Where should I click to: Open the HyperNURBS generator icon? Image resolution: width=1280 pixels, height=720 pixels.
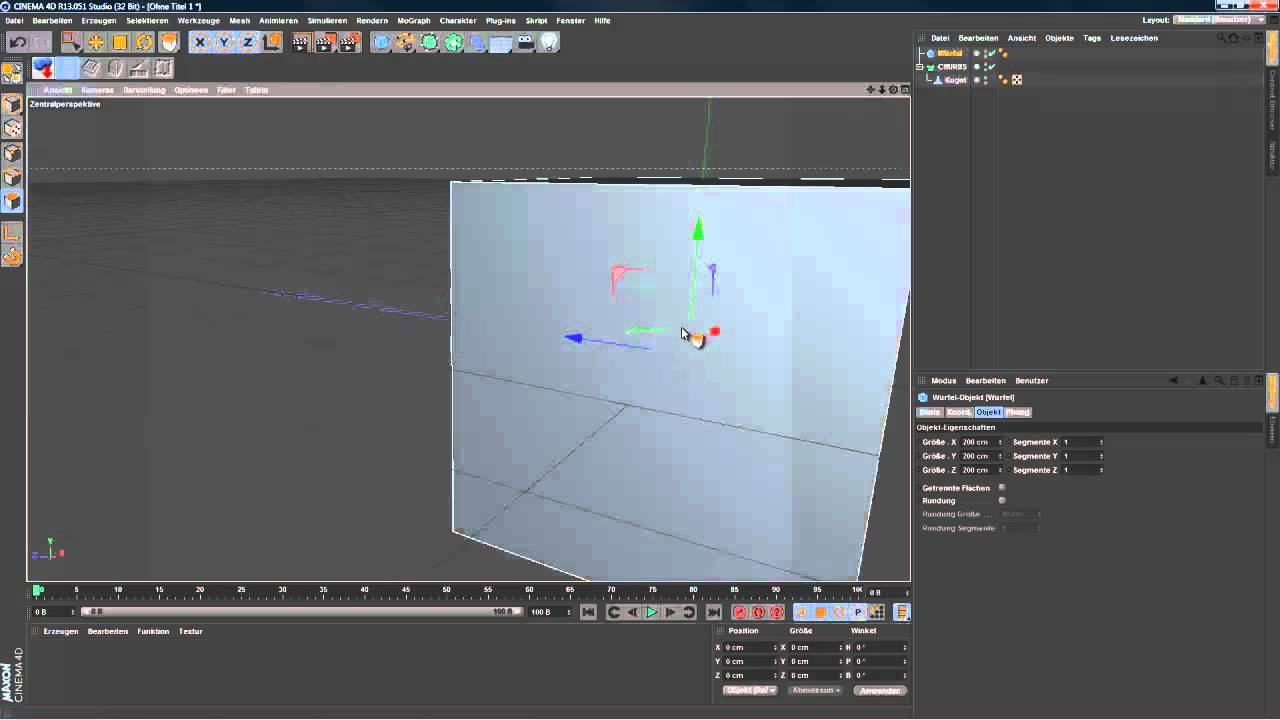coord(429,42)
